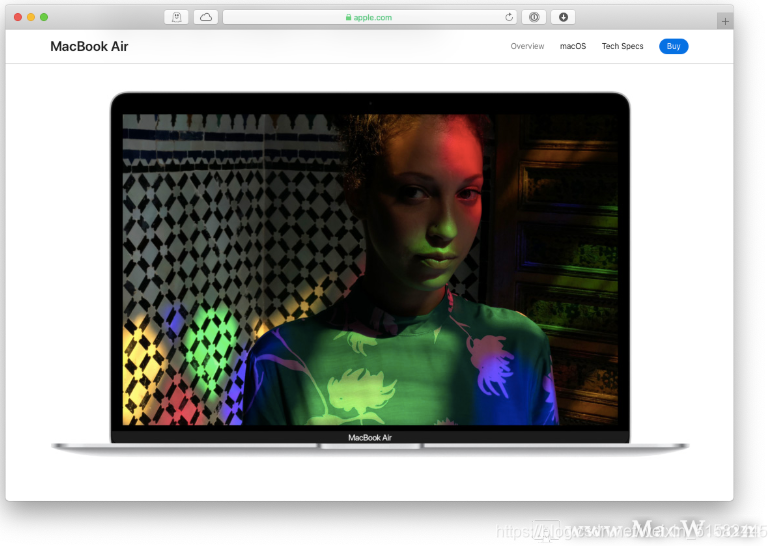Minimize the window with the yellow button

tap(31, 17)
